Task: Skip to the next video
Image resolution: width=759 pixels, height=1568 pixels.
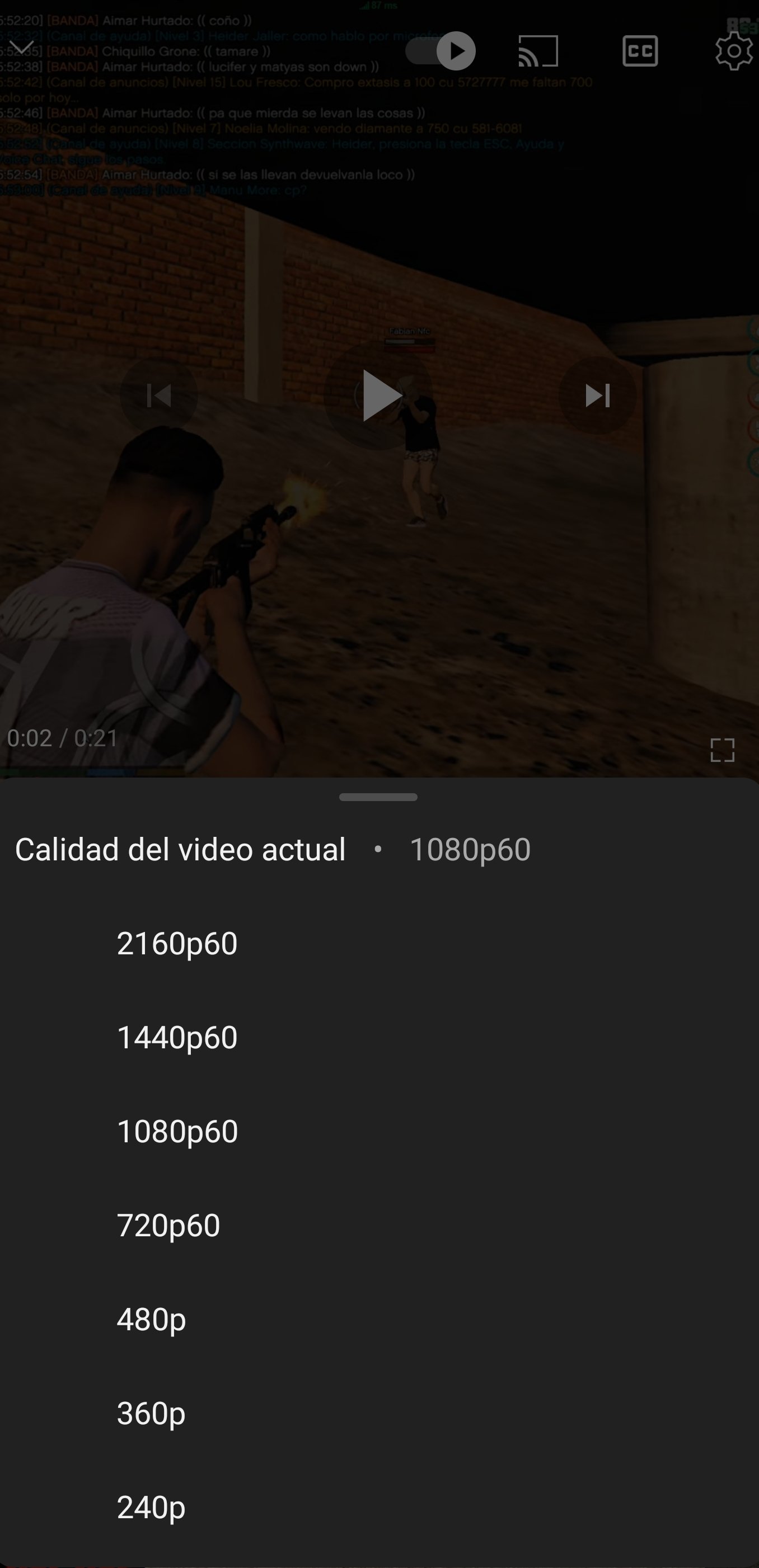Action: [598, 395]
